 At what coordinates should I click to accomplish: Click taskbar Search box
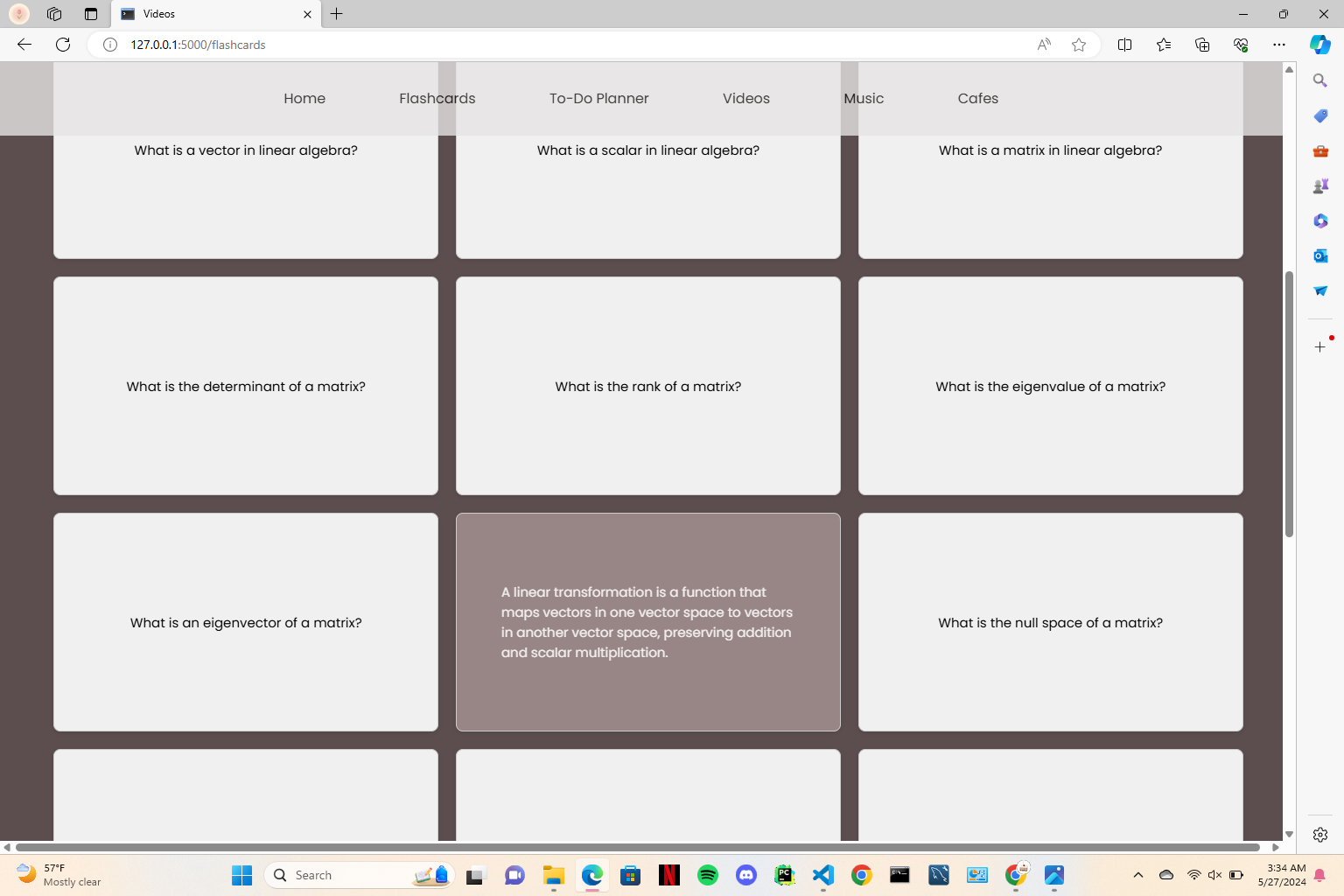pyautogui.click(x=359, y=875)
